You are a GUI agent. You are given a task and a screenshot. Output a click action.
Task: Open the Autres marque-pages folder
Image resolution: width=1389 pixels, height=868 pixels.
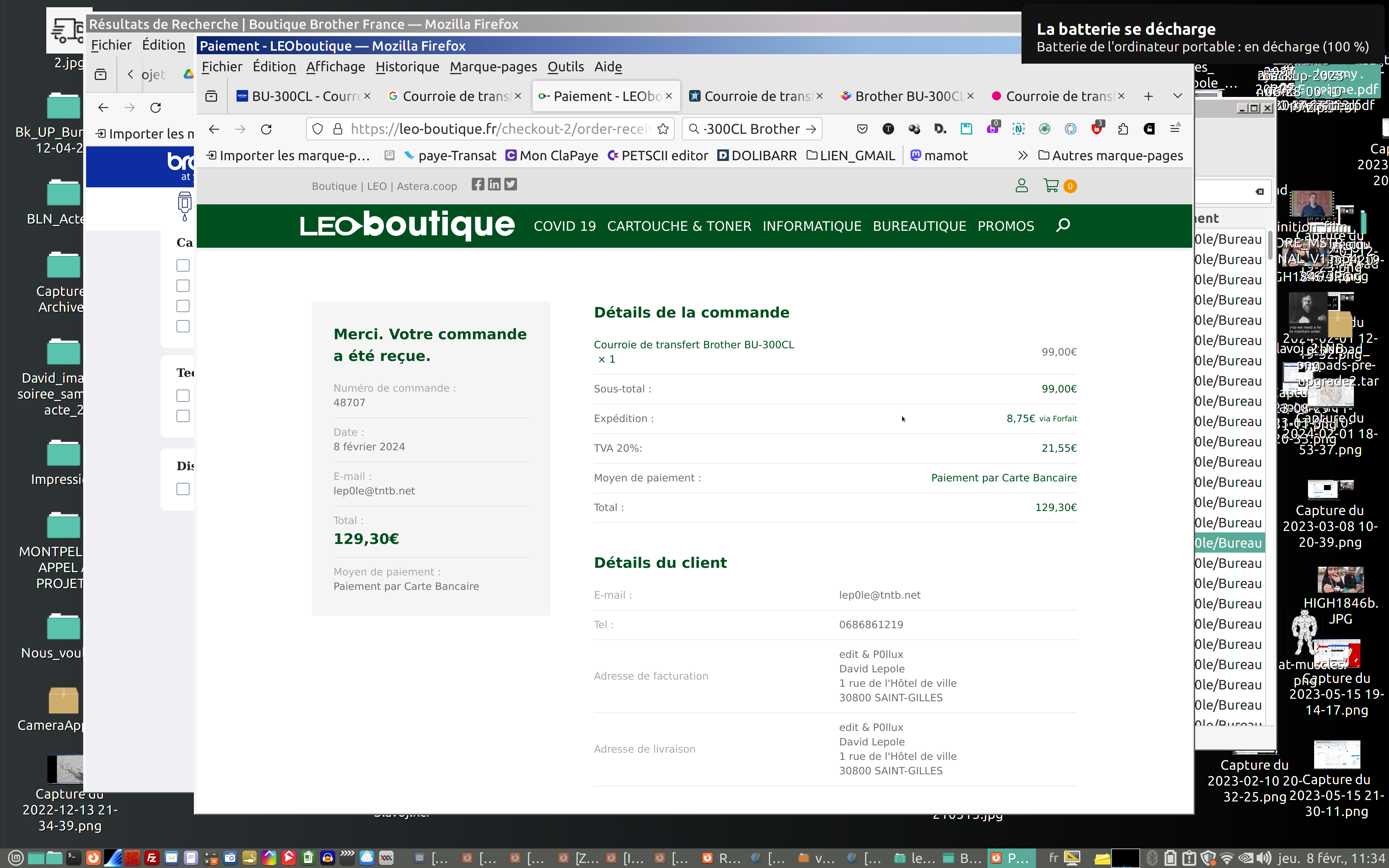1110,156
